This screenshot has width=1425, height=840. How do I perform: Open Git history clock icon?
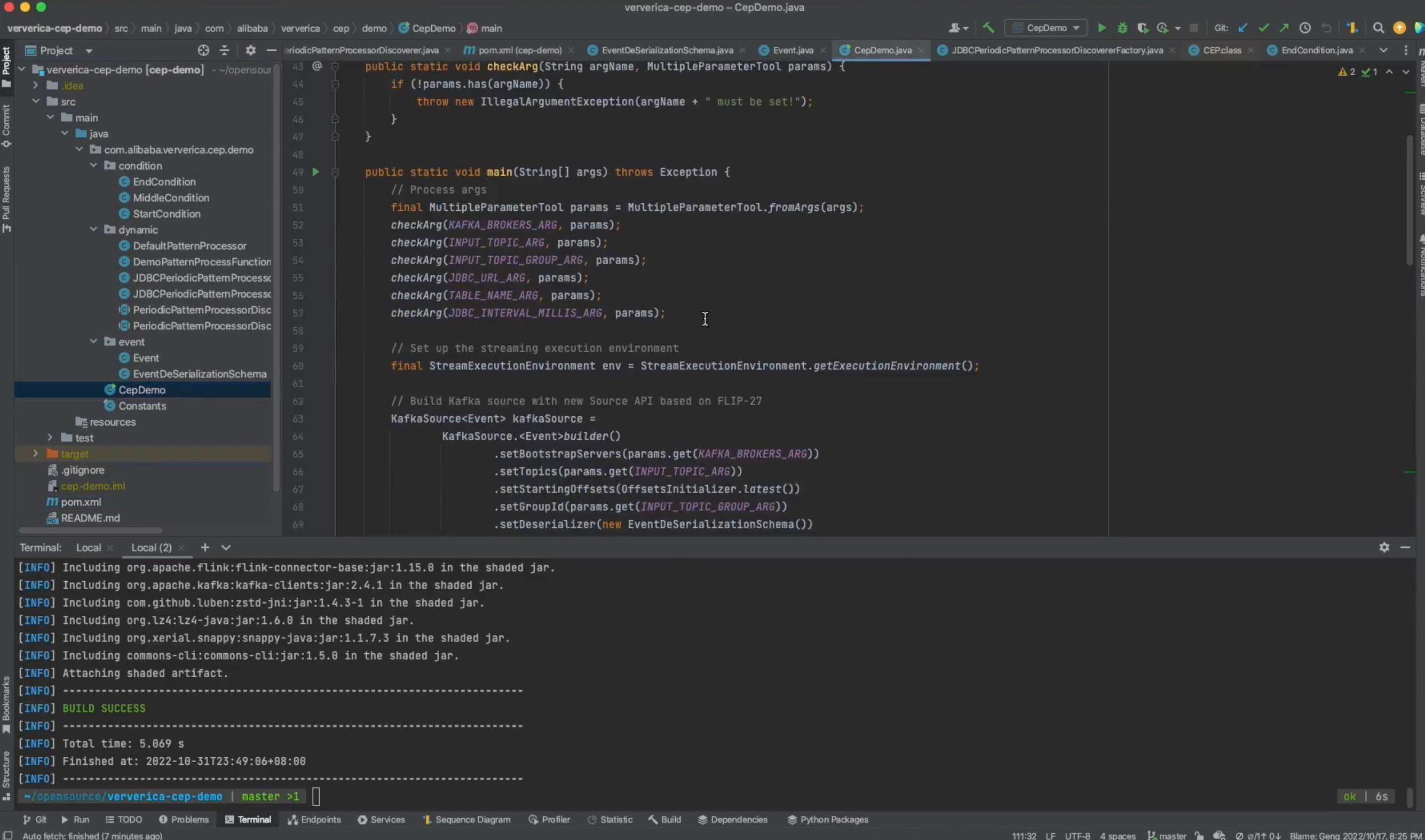pyautogui.click(x=1305, y=28)
